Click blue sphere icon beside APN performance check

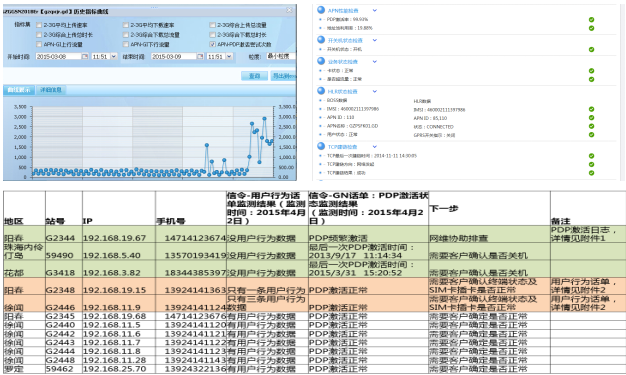pyautogui.click(x=321, y=10)
